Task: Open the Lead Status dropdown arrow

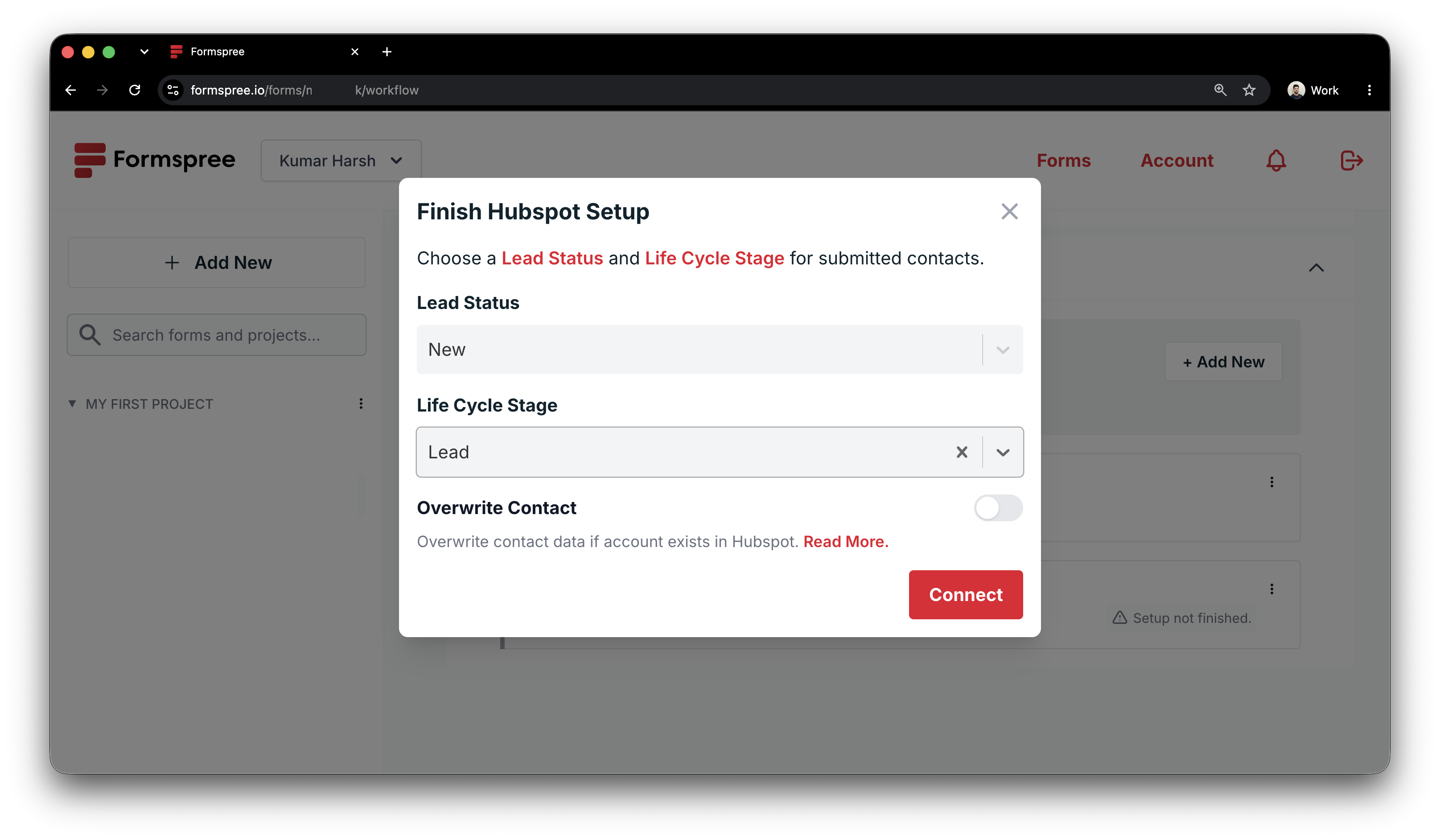Action: (1003, 350)
